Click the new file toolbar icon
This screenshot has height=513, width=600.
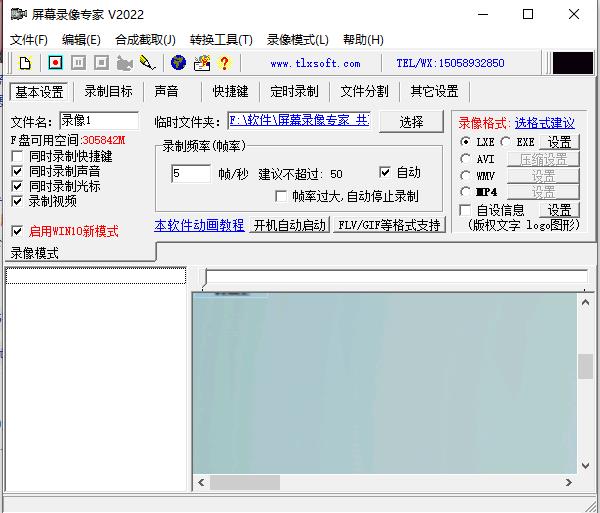pyautogui.click(x=25, y=63)
